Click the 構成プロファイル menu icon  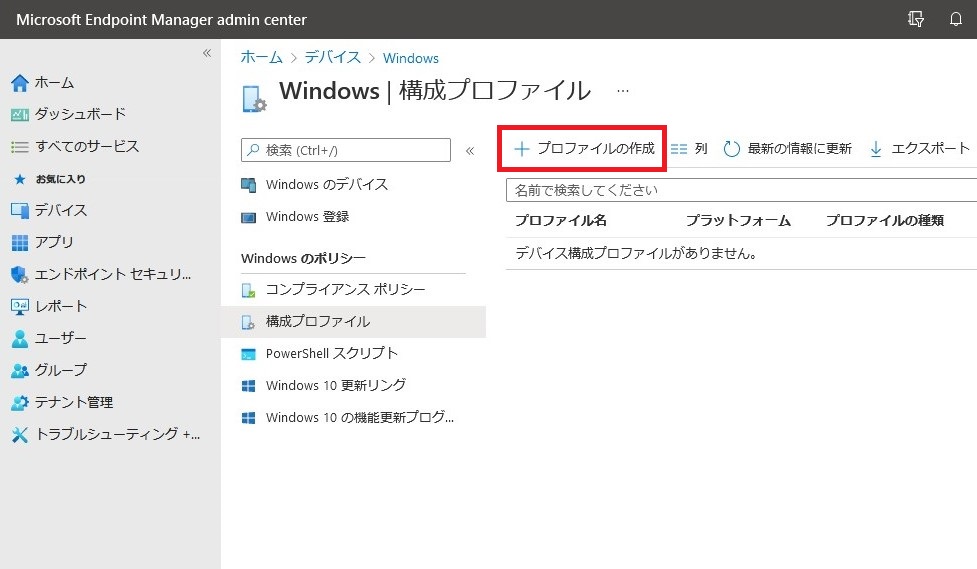[248, 322]
